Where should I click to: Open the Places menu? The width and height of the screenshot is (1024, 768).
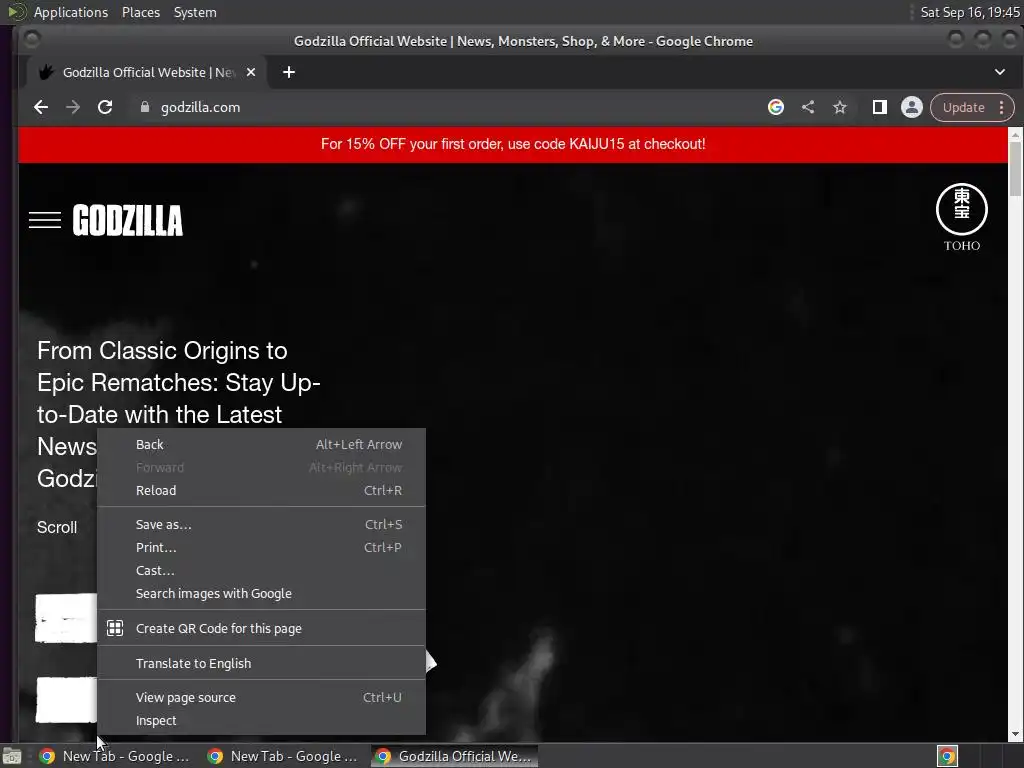141,12
